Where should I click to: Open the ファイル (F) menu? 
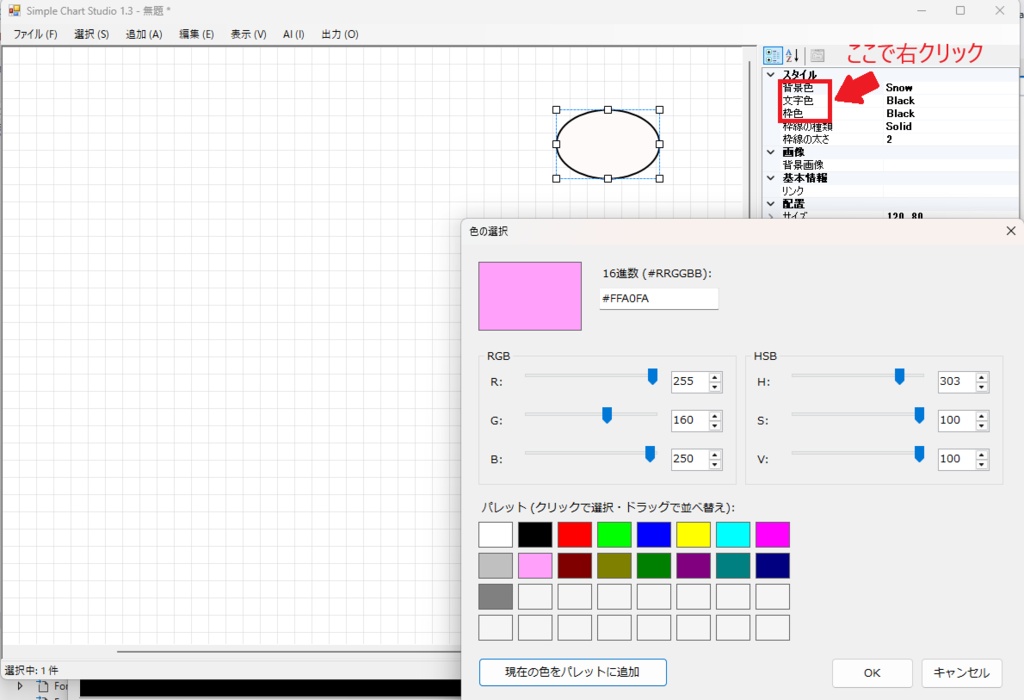(x=35, y=34)
